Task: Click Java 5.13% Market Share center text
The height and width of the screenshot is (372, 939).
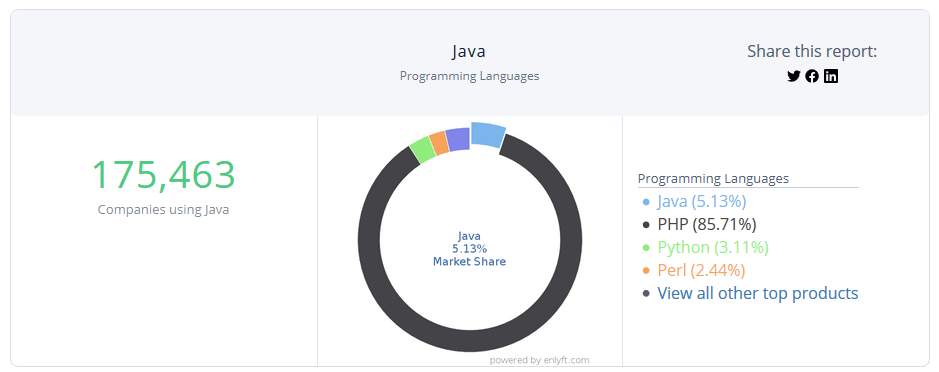Action: click(x=470, y=249)
